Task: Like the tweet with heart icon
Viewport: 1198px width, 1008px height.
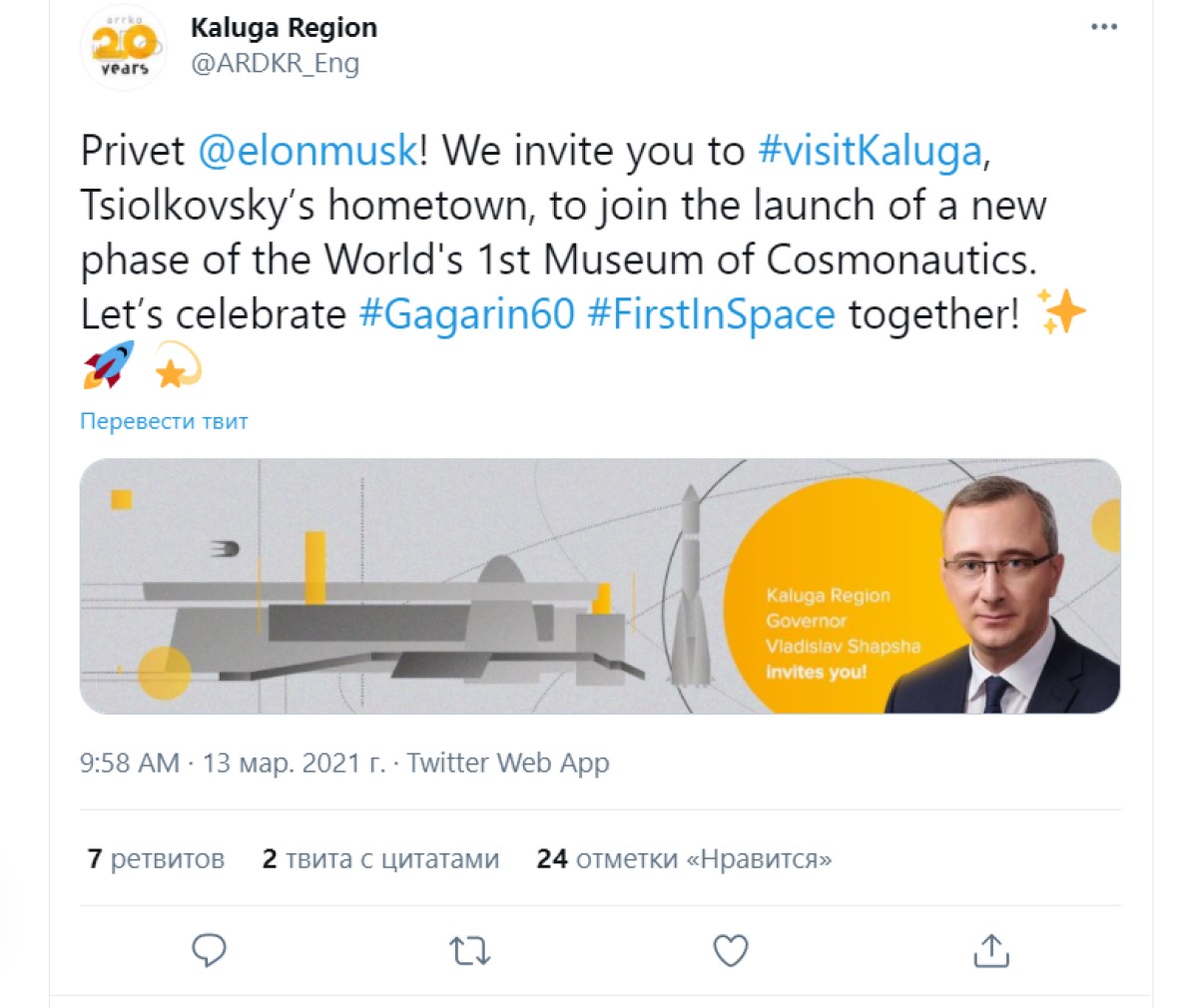Action: (x=731, y=950)
